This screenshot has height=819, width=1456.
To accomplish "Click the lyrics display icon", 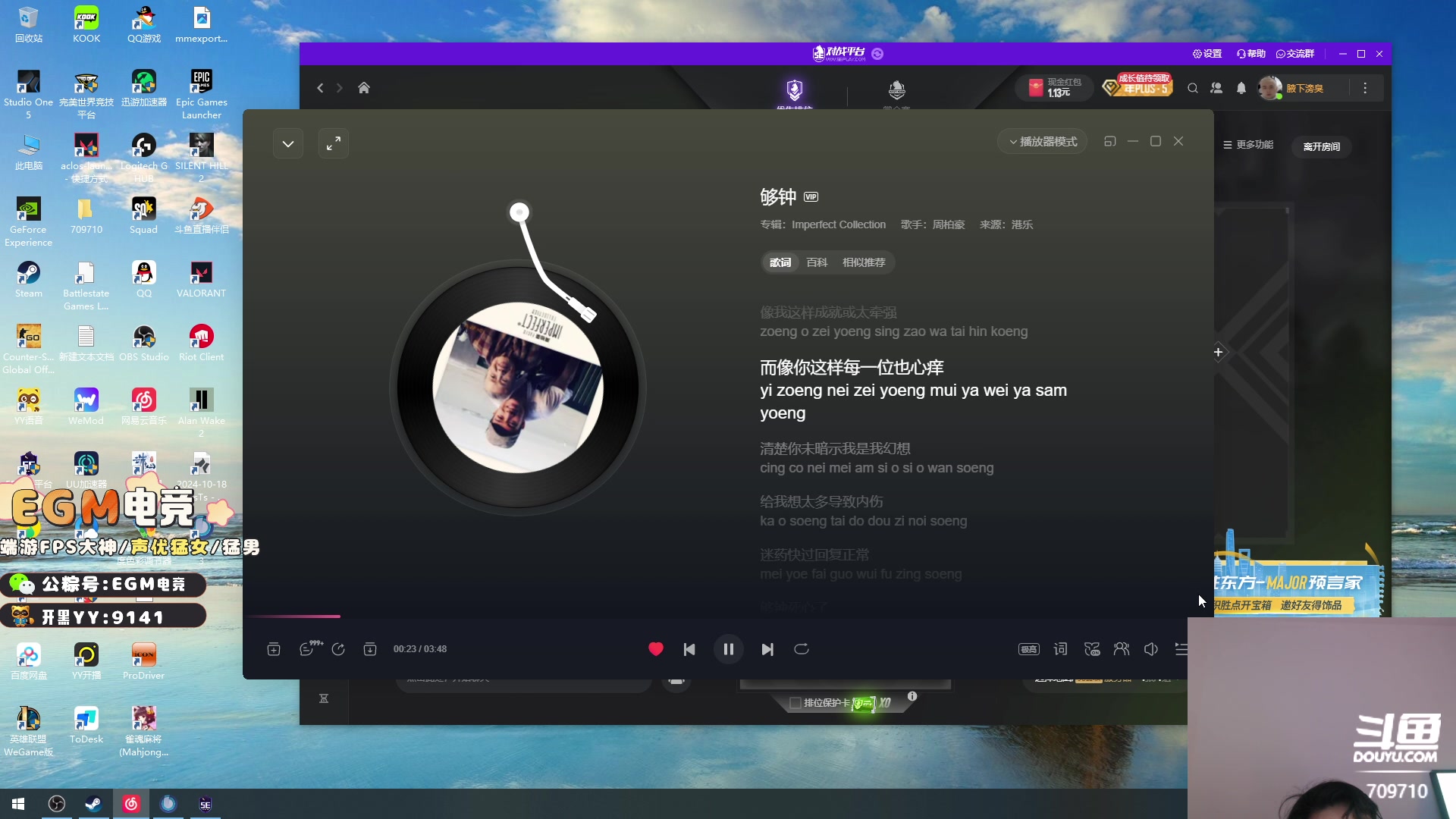I will pos(1060,648).
